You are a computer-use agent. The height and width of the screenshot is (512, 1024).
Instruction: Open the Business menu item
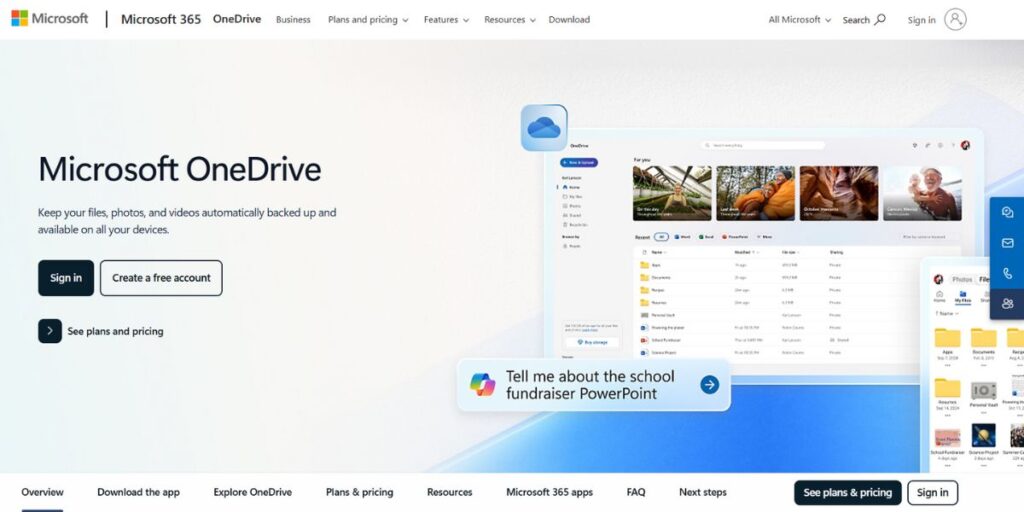293,20
